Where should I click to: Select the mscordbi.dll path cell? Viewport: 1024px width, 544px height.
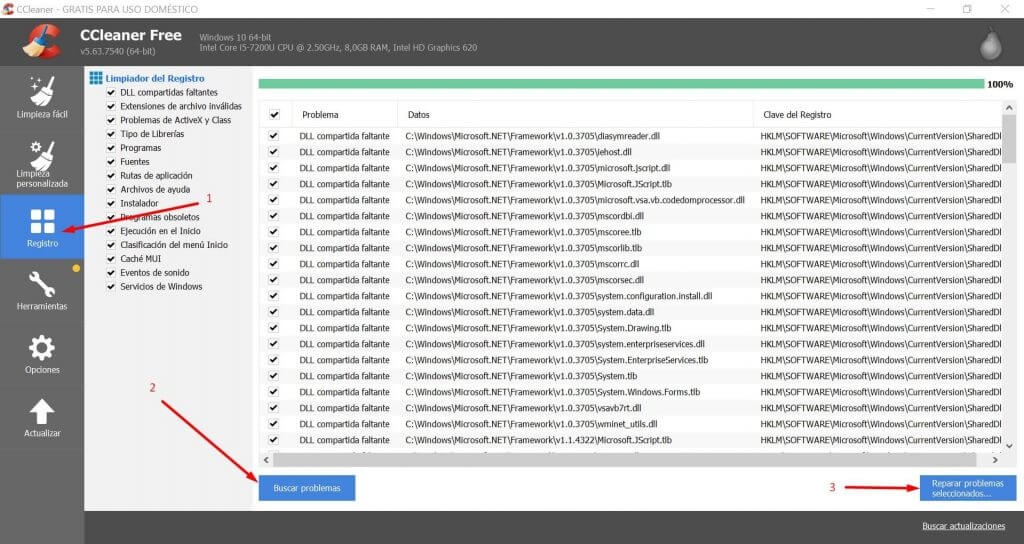tap(524, 216)
